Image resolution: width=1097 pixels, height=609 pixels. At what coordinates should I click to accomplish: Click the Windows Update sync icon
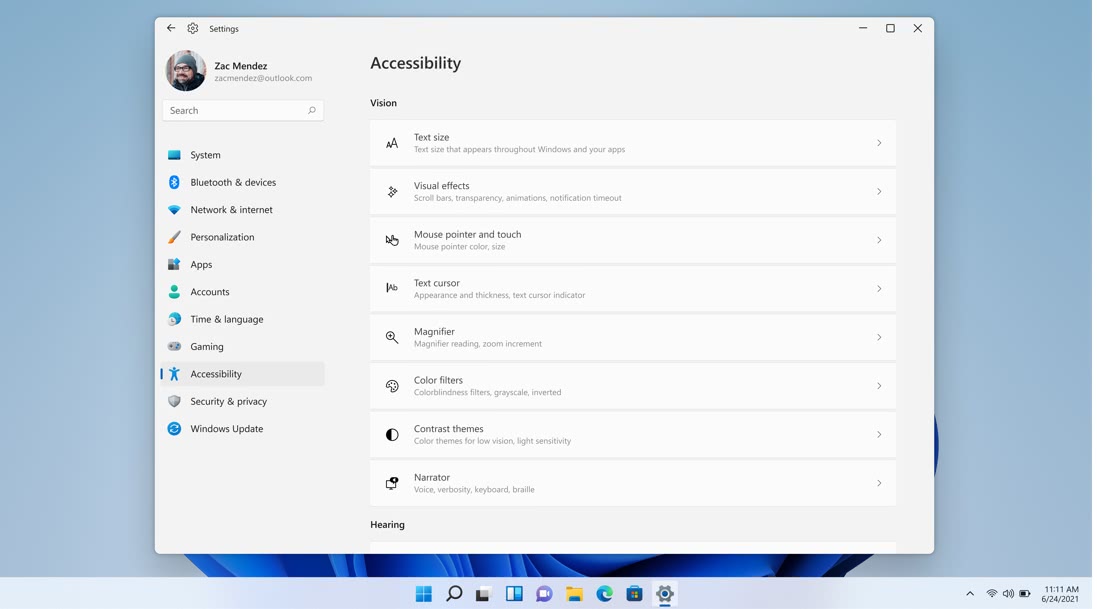coord(174,428)
